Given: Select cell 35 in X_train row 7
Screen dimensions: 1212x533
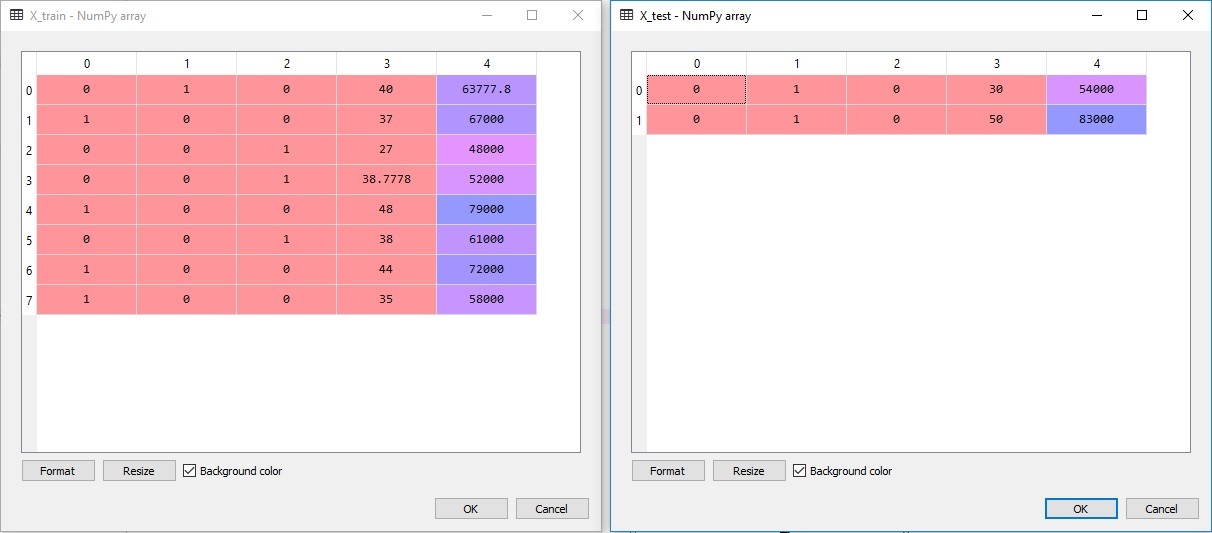Looking at the screenshot, I should [x=386, y=299].
